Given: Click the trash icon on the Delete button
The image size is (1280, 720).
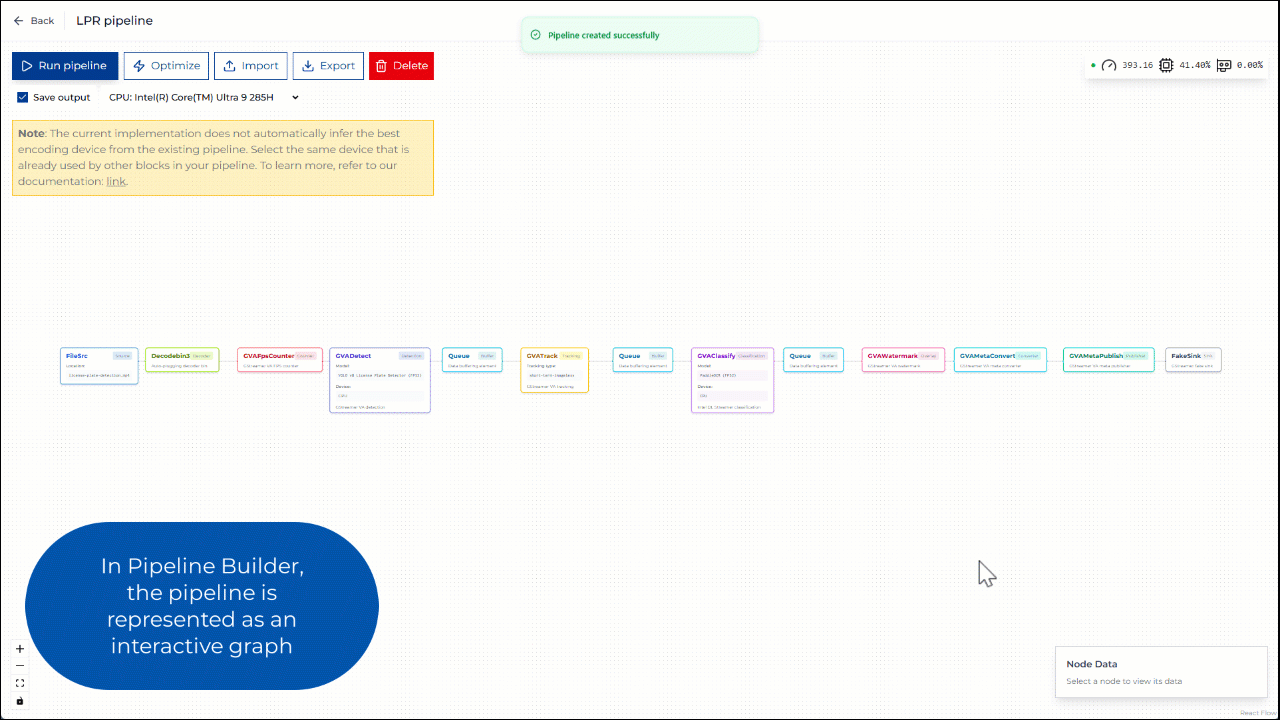Looking at the screenshot, I should pos(383,65).
